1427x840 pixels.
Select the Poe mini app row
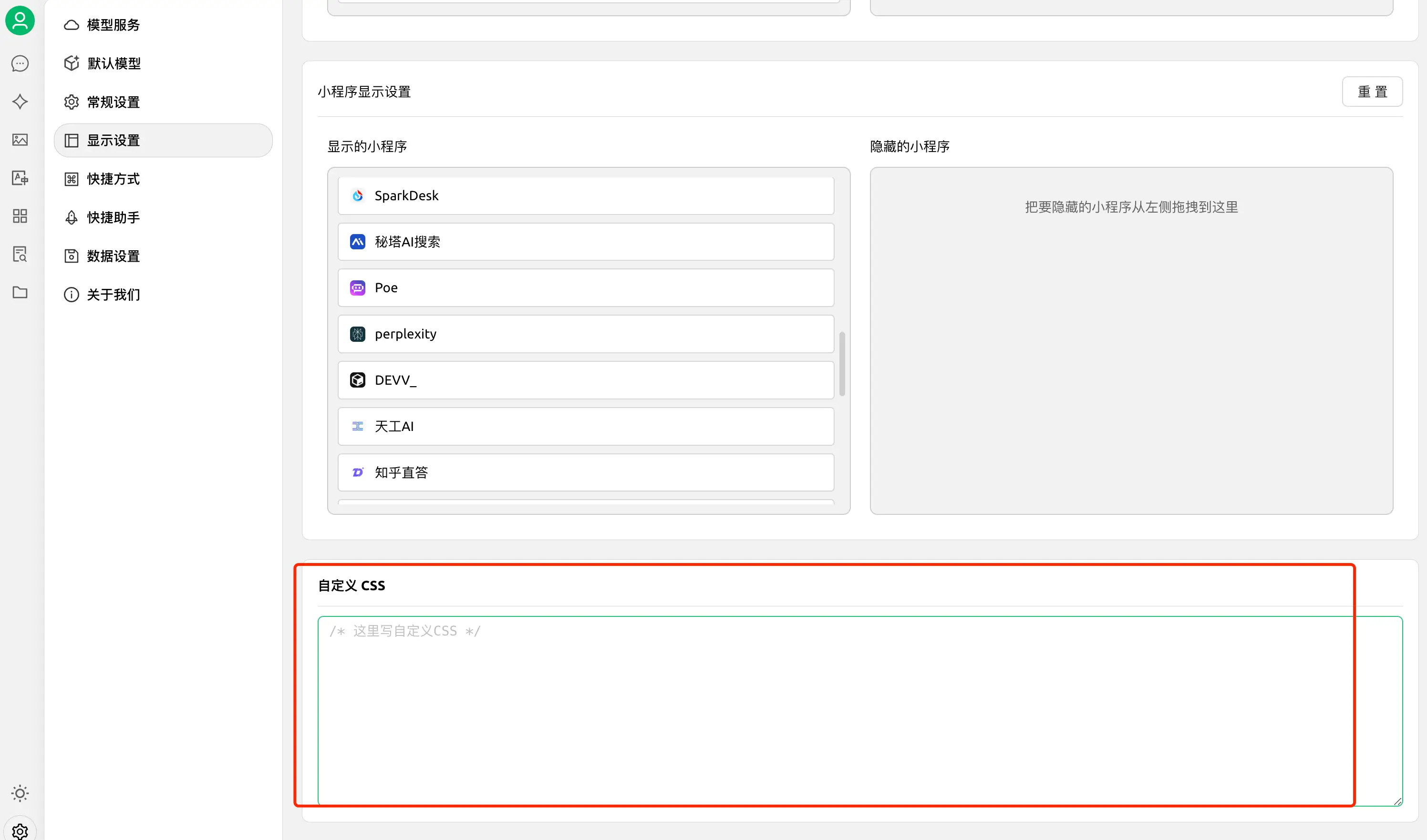coord(586,287)
